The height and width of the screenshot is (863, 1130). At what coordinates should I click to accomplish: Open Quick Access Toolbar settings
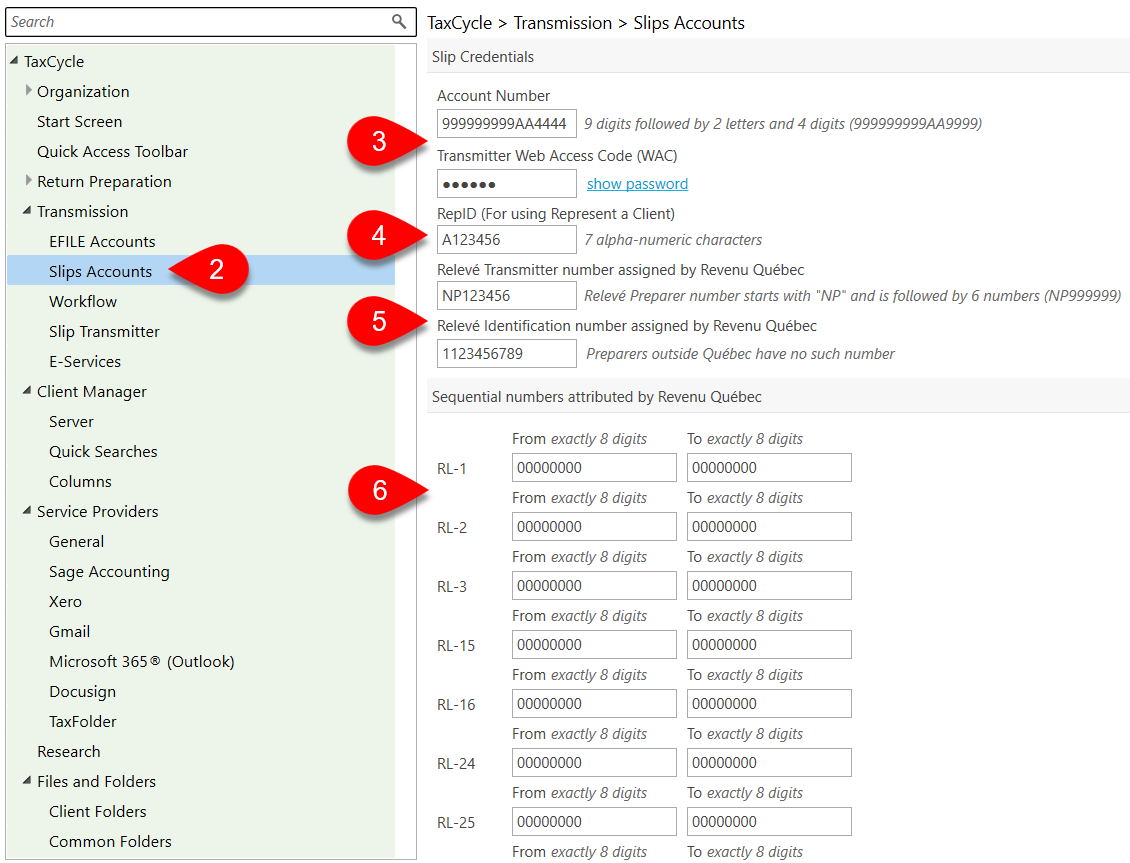pyautogui.click(x=112, y=151)
